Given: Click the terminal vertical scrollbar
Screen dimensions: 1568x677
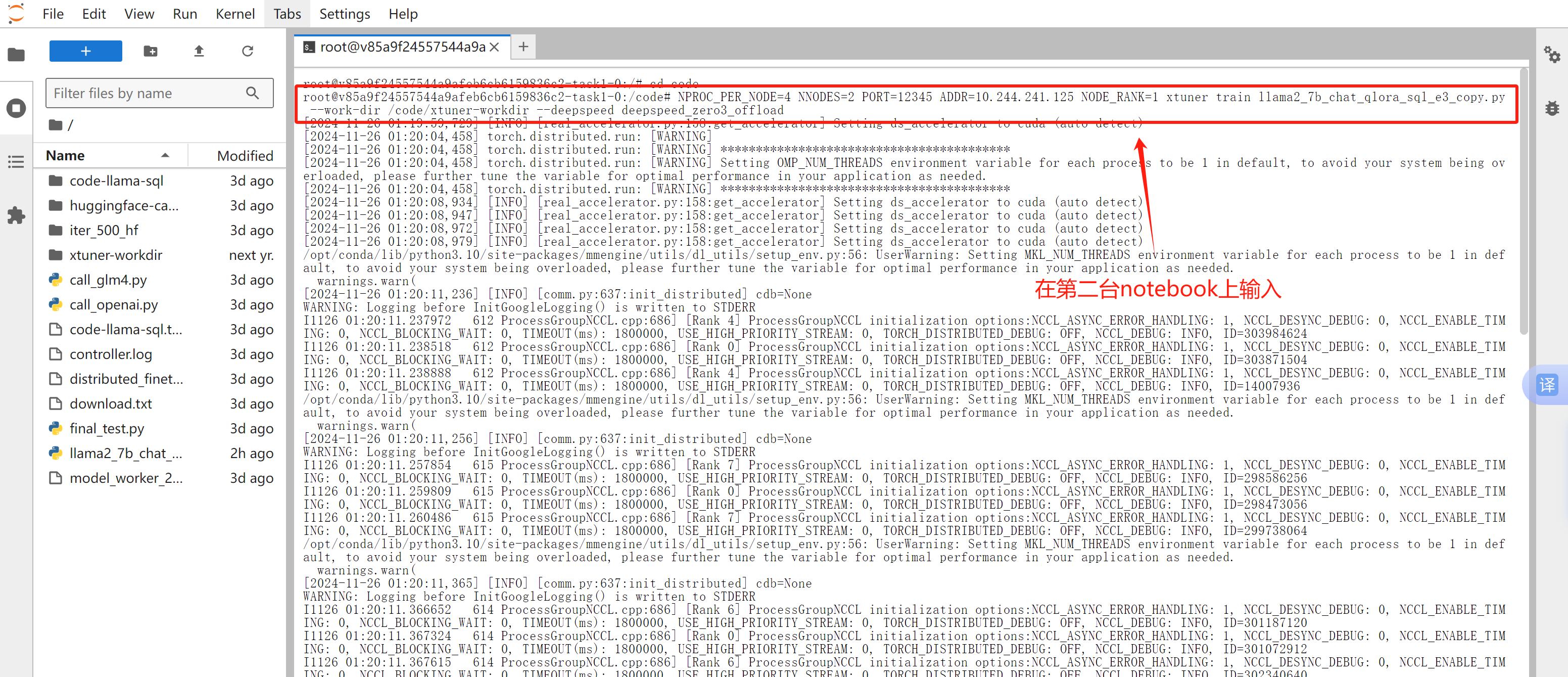Looking at the screenshot, I should tap(1523, 201).
